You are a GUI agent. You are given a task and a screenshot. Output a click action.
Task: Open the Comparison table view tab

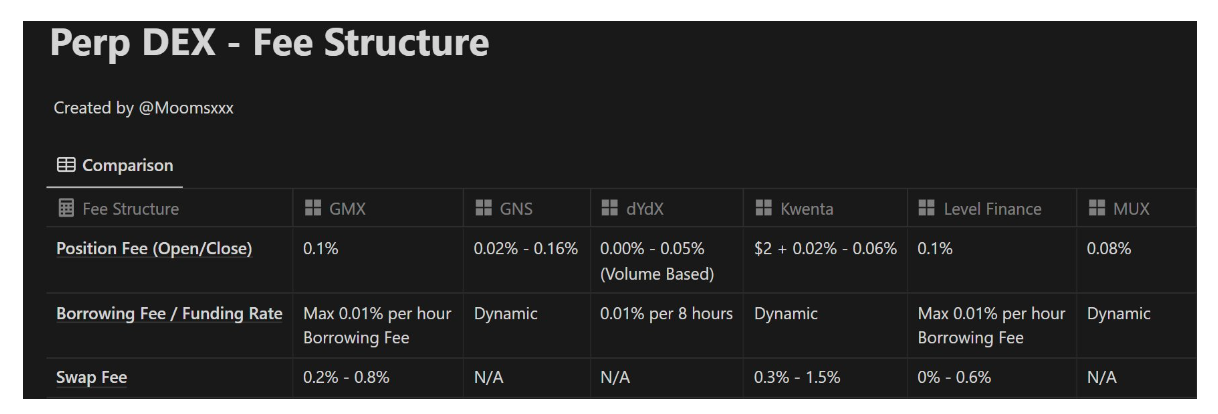[x=114, y=166]
